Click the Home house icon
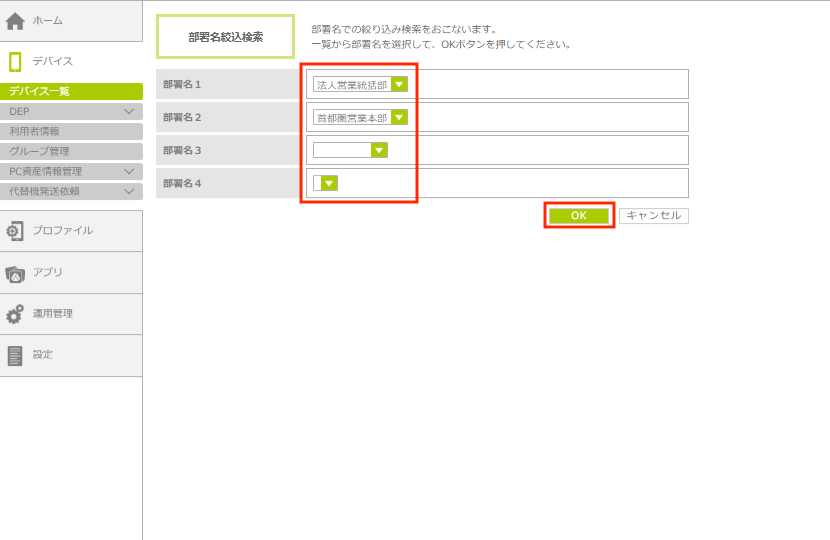Image resolution: width=830 pixels, height=540 pixels. (15, 21)
